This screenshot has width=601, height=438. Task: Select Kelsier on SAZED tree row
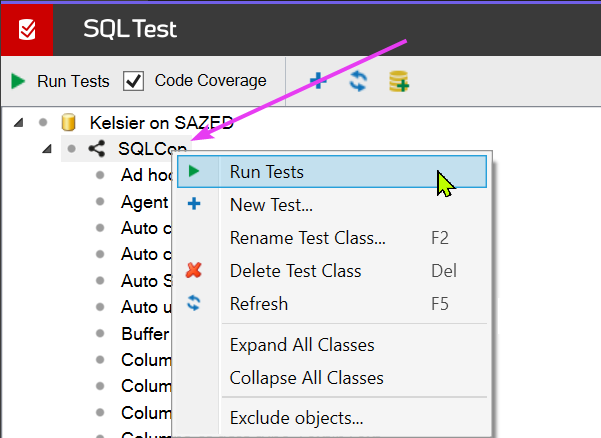pyautogui.click(x=161, y=123)
